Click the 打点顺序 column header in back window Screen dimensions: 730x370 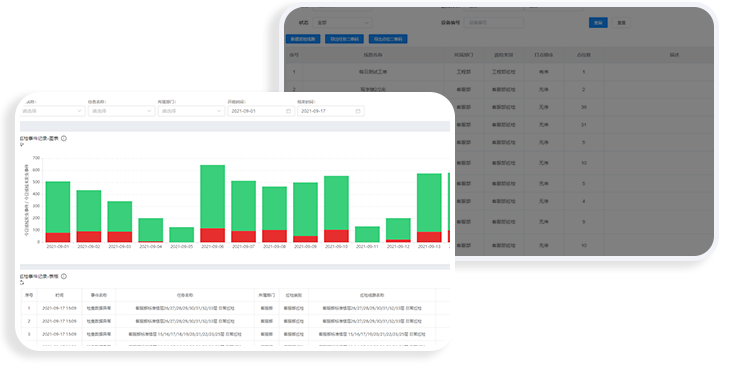point(544,55)
